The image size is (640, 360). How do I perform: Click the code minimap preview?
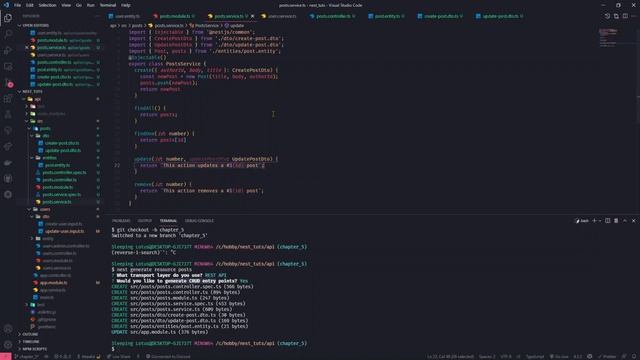coord(609,38)
